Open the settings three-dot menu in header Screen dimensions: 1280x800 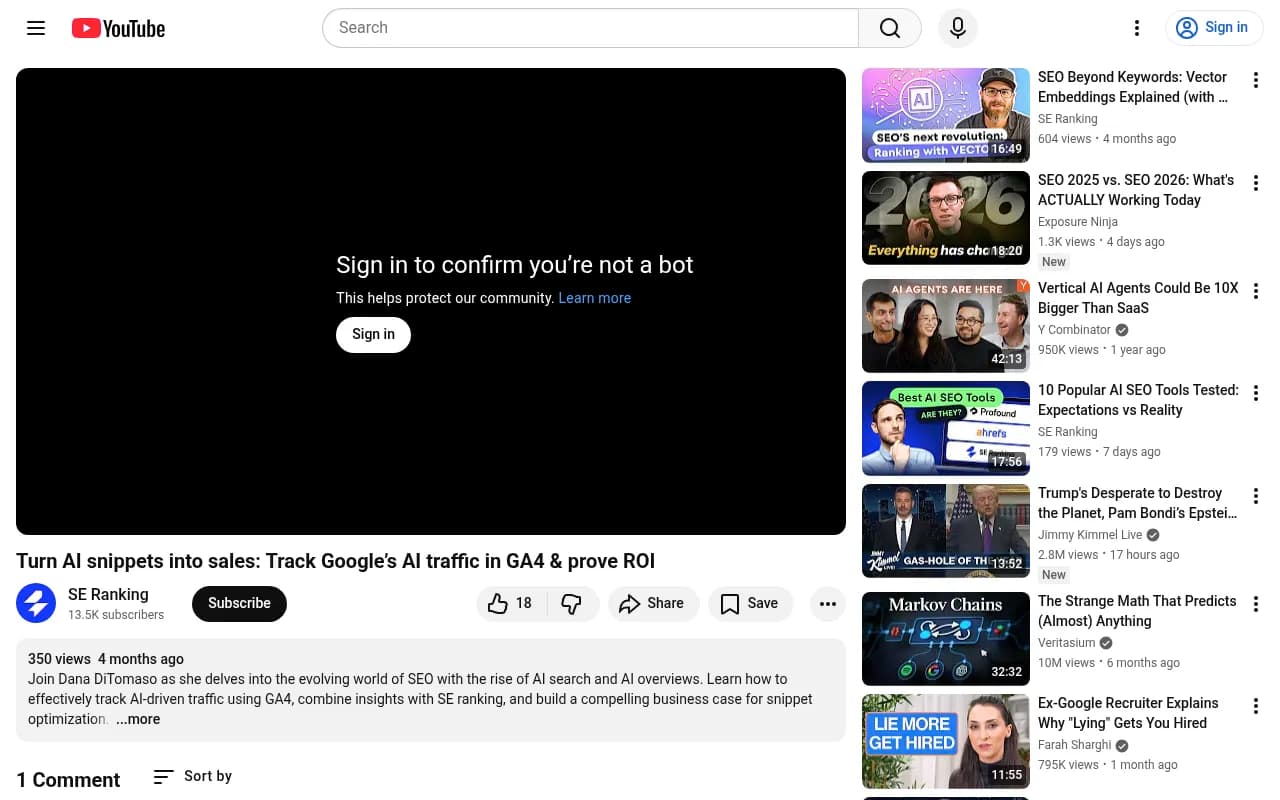1136,28
